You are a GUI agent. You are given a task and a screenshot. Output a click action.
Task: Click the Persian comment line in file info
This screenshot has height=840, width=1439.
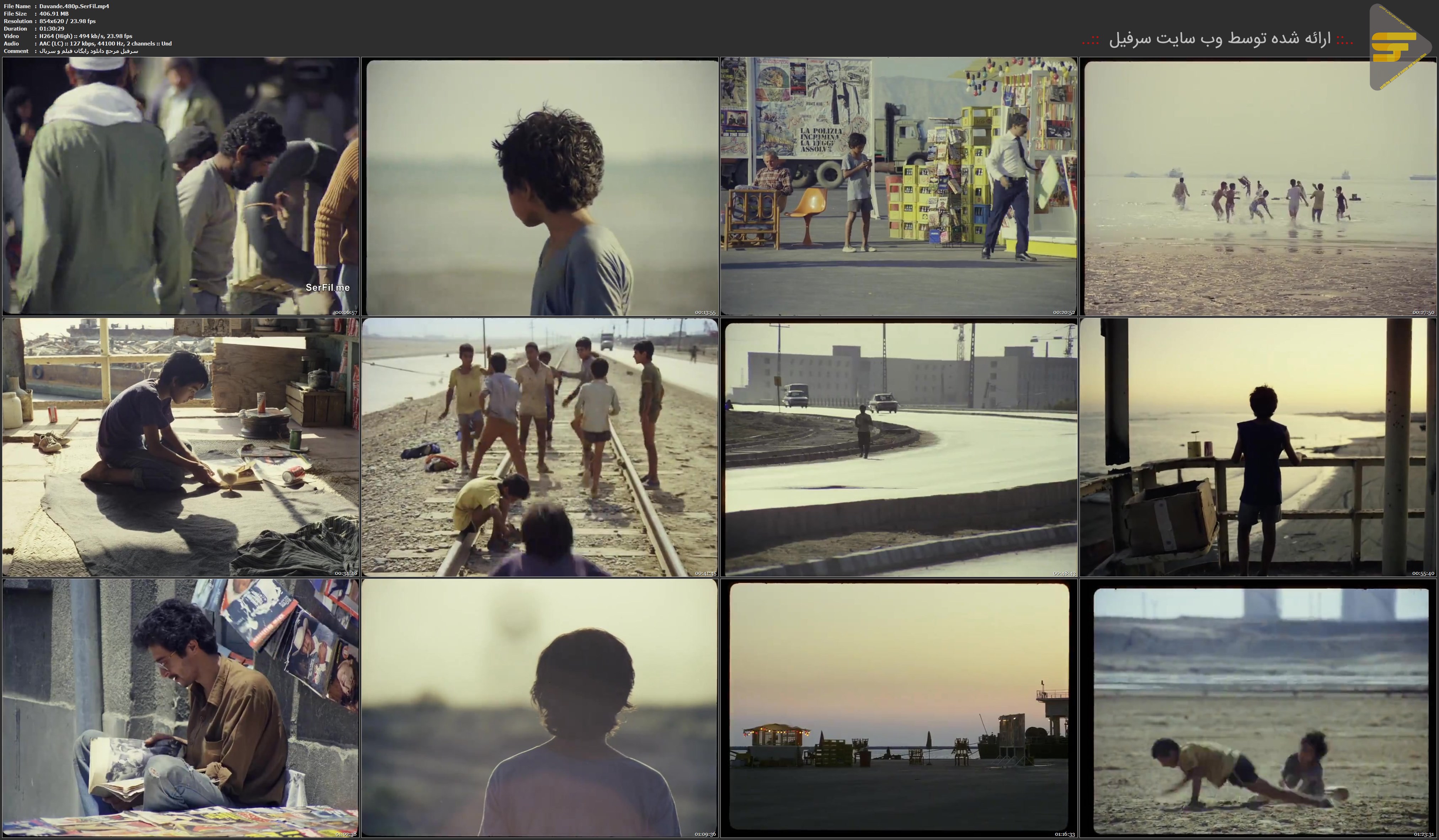click(x=89, y=51)
